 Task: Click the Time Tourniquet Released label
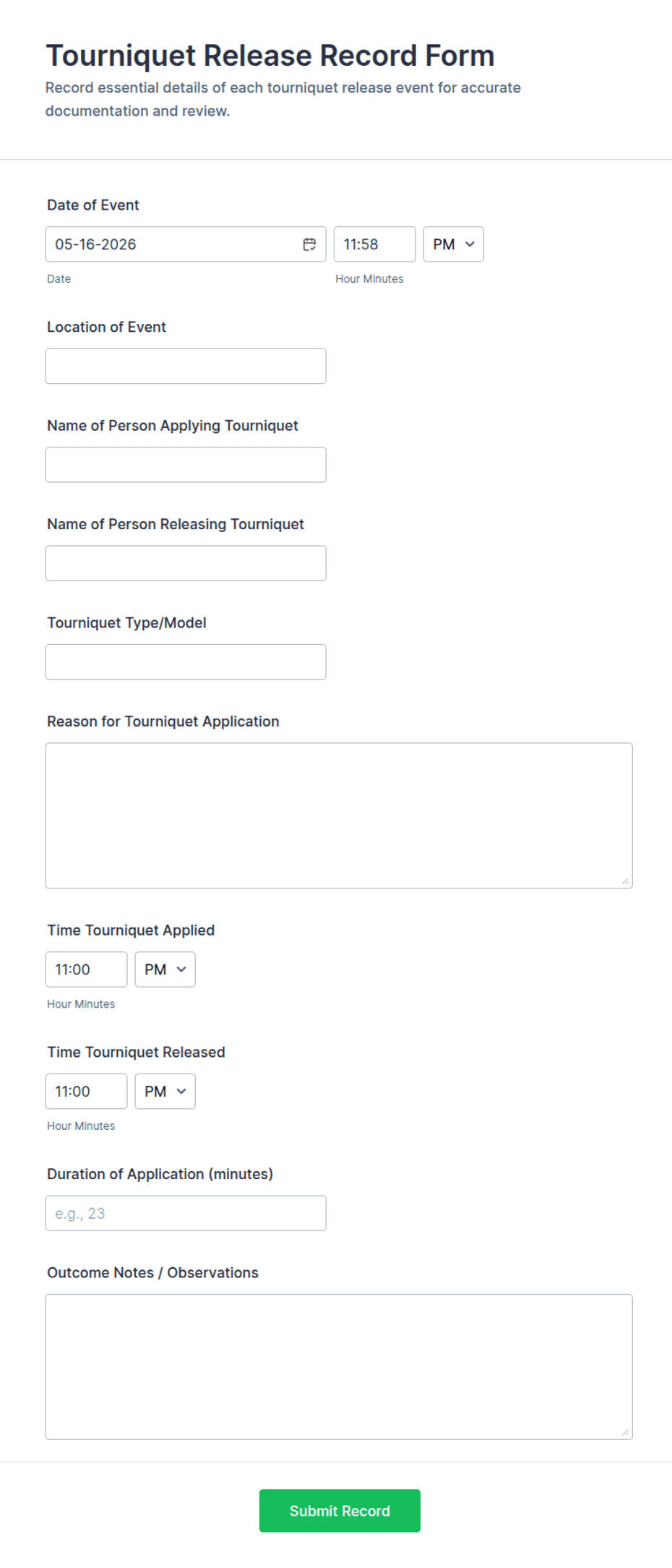[x=136, y=1052]
